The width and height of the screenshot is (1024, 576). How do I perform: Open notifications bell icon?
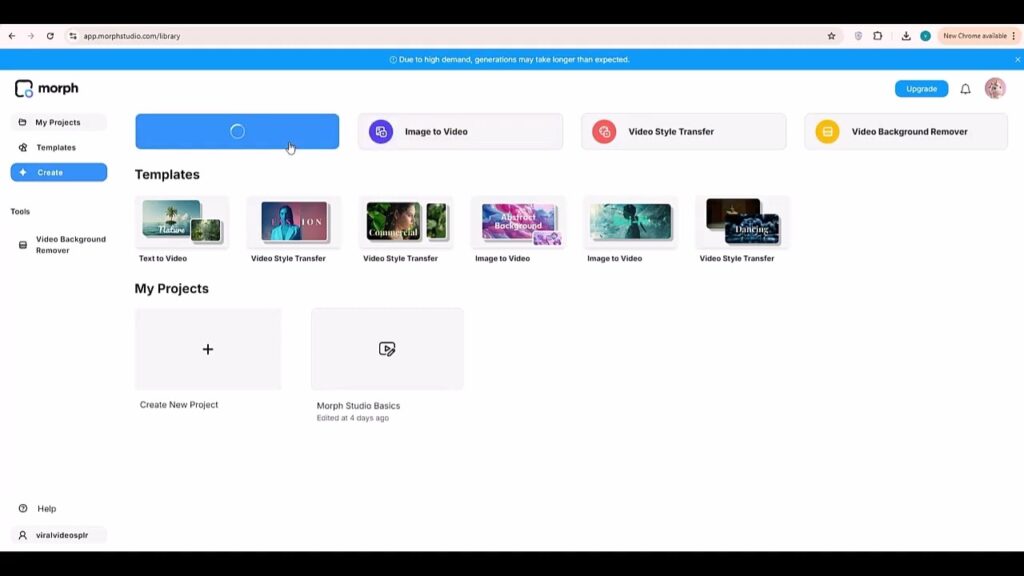(x=965, y=89)
